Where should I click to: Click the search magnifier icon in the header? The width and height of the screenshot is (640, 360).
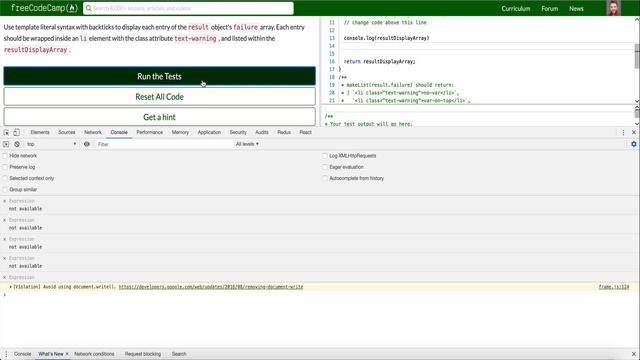click(89, 8)
